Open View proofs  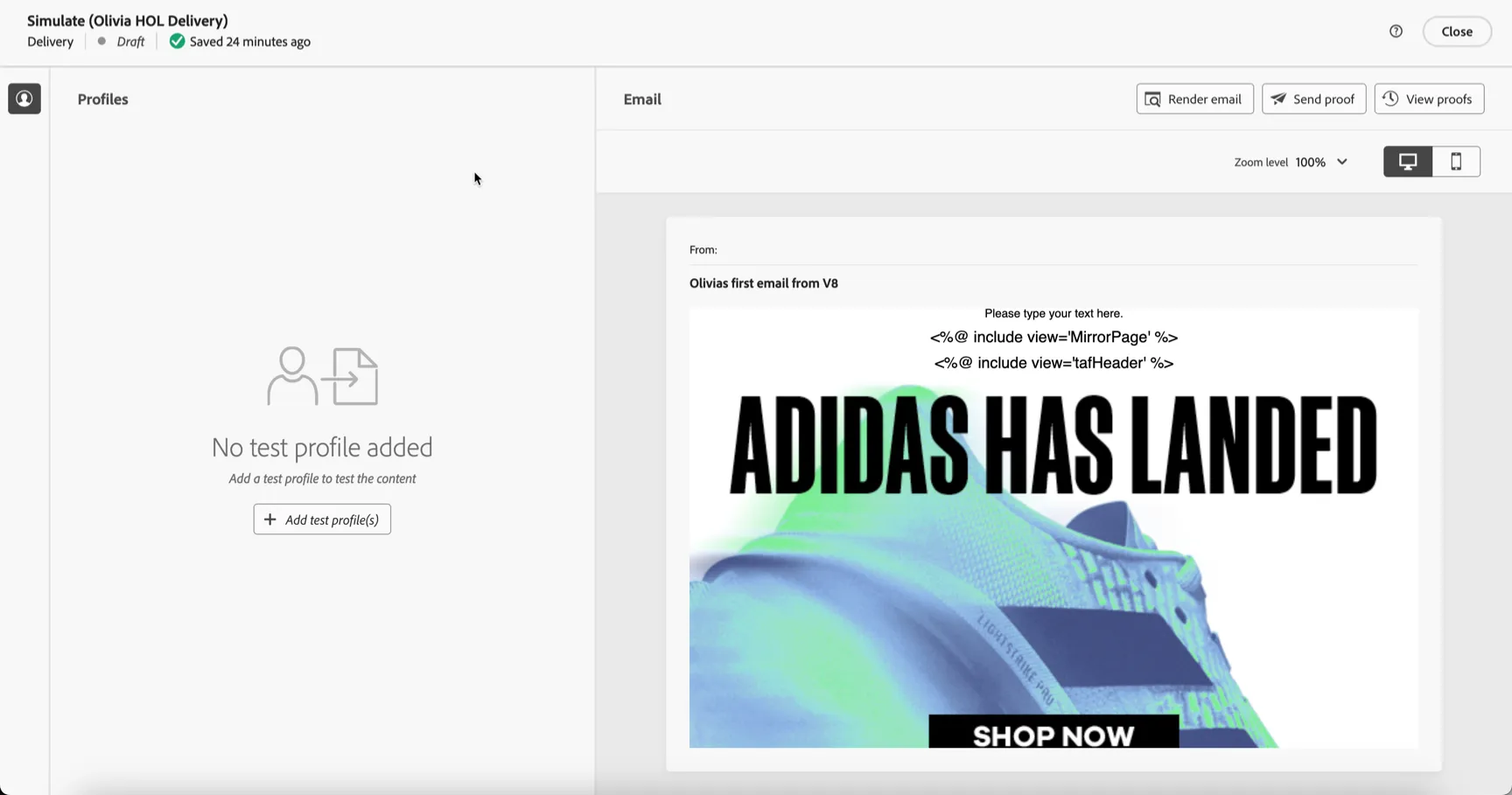coord(1429,99)
